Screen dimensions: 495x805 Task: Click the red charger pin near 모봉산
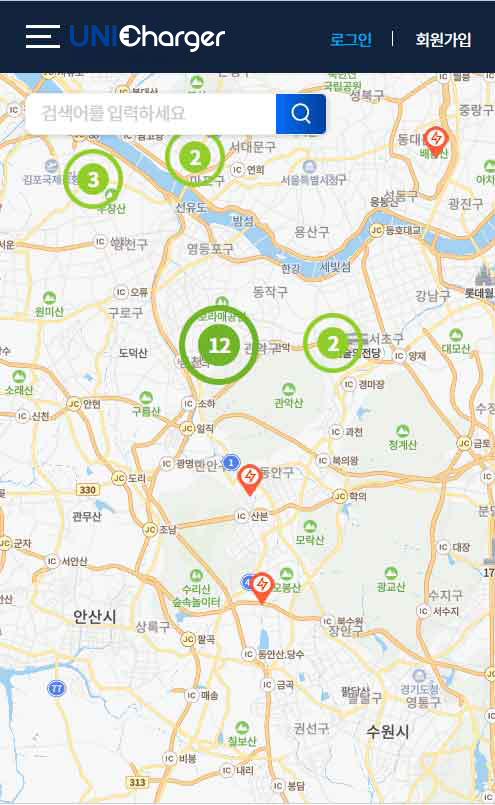coord(262,588)
